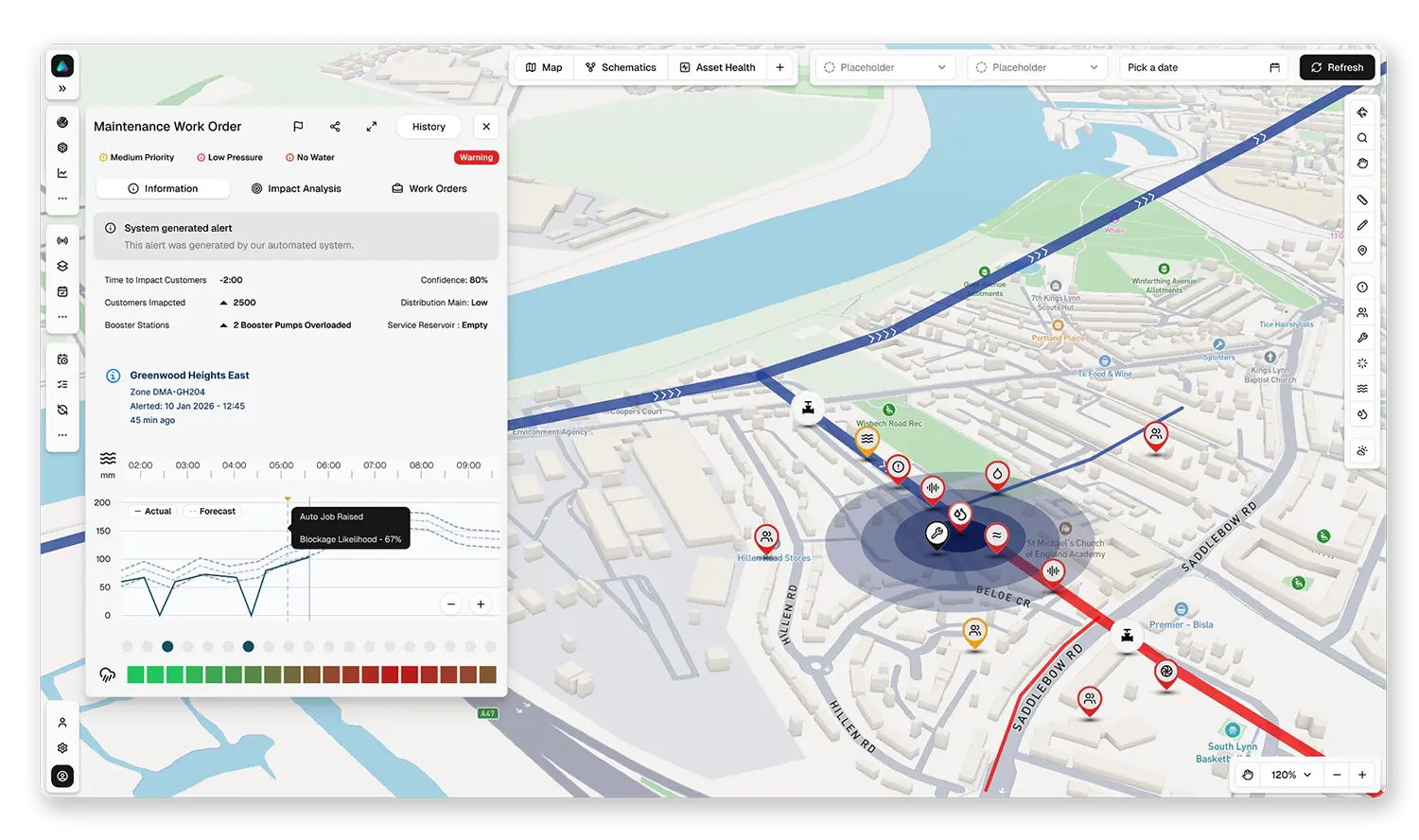Image resolution: width=1419 pixels, height=840 pixels.
Task: Click the Pick a date field
Action: 1202,68
